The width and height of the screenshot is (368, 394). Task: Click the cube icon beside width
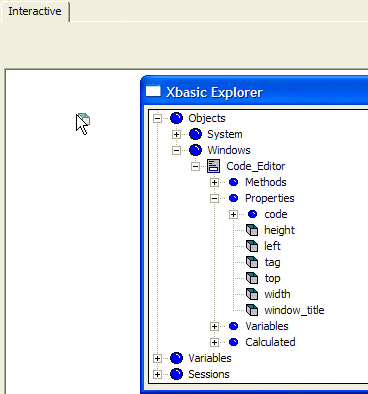252,294
